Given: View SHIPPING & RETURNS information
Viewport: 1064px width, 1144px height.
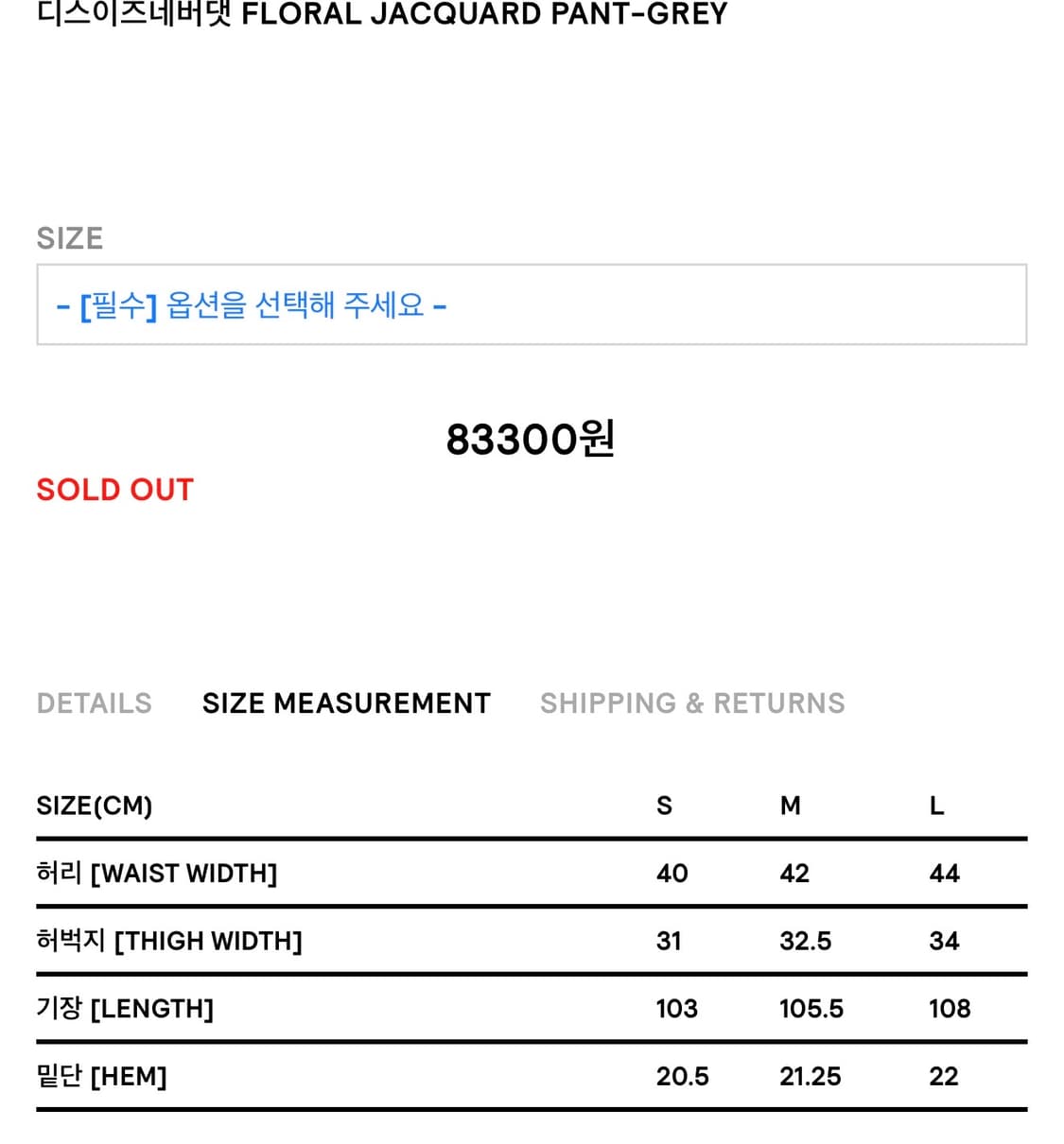Looking at the screenshot, I should pyautogui.click(x=692, y=703).
